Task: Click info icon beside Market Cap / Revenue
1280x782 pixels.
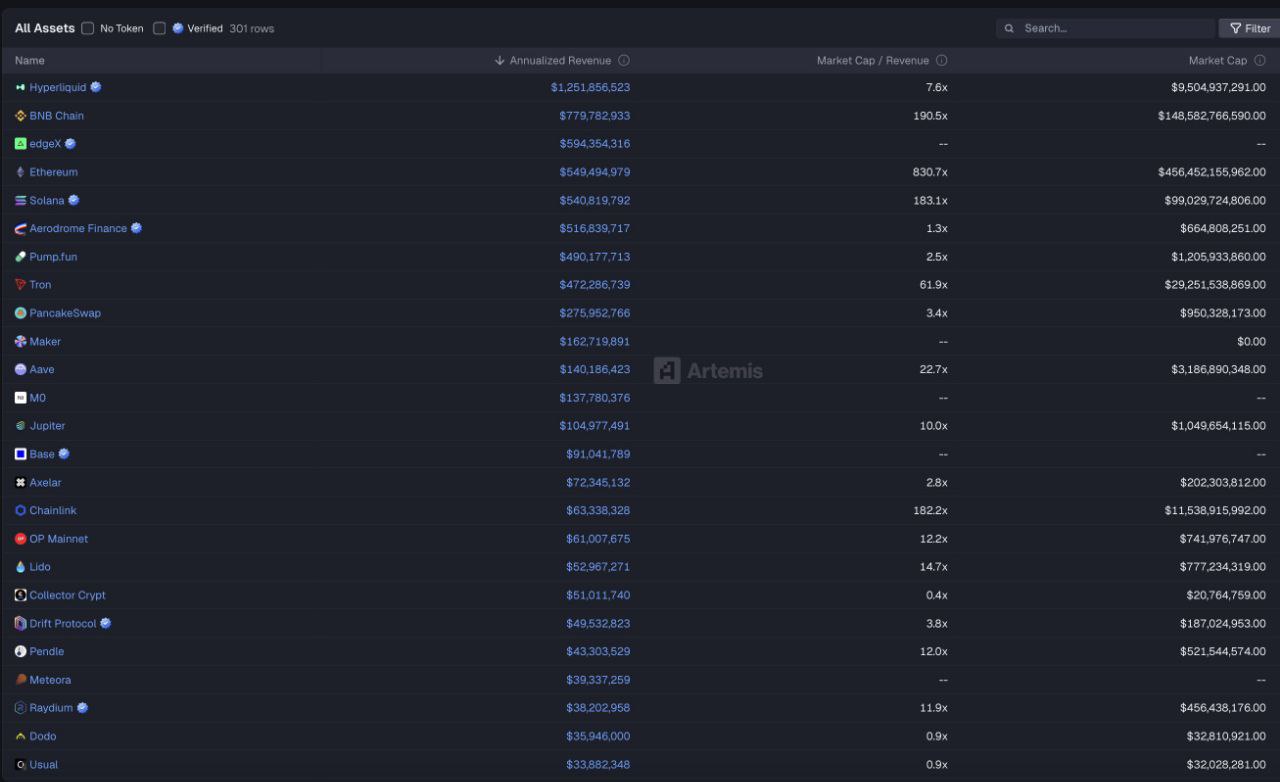Action: coord(942,61)
